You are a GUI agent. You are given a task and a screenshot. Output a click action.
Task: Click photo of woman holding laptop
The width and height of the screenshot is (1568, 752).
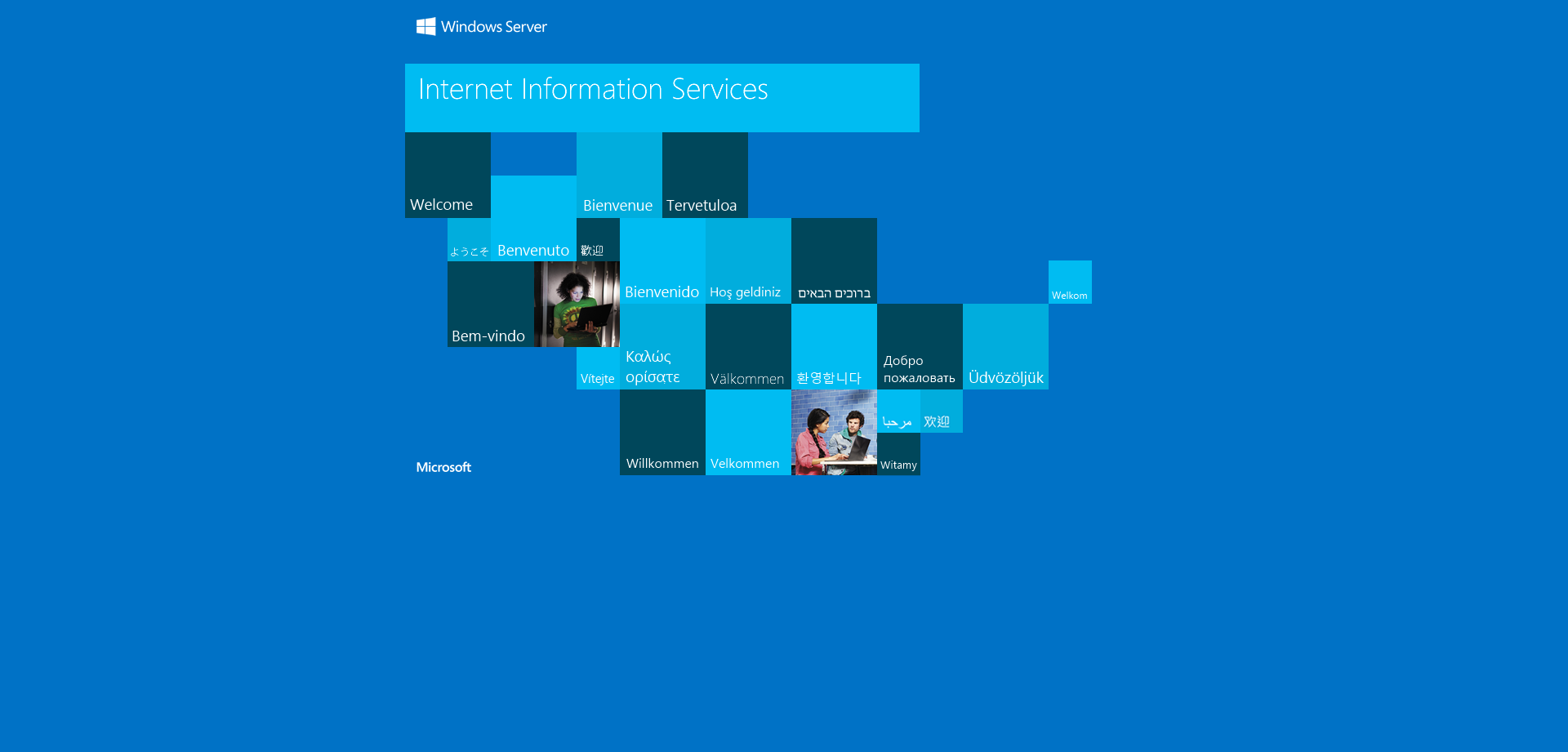tap(577, 304)
